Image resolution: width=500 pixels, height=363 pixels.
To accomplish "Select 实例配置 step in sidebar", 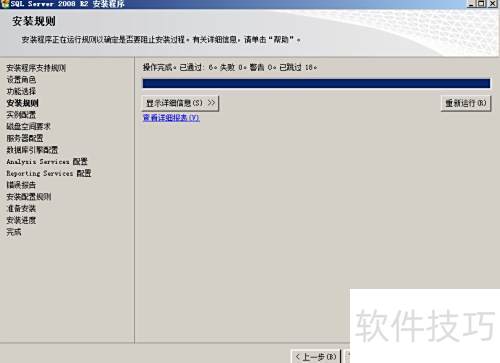I will (x=21, y=115).
